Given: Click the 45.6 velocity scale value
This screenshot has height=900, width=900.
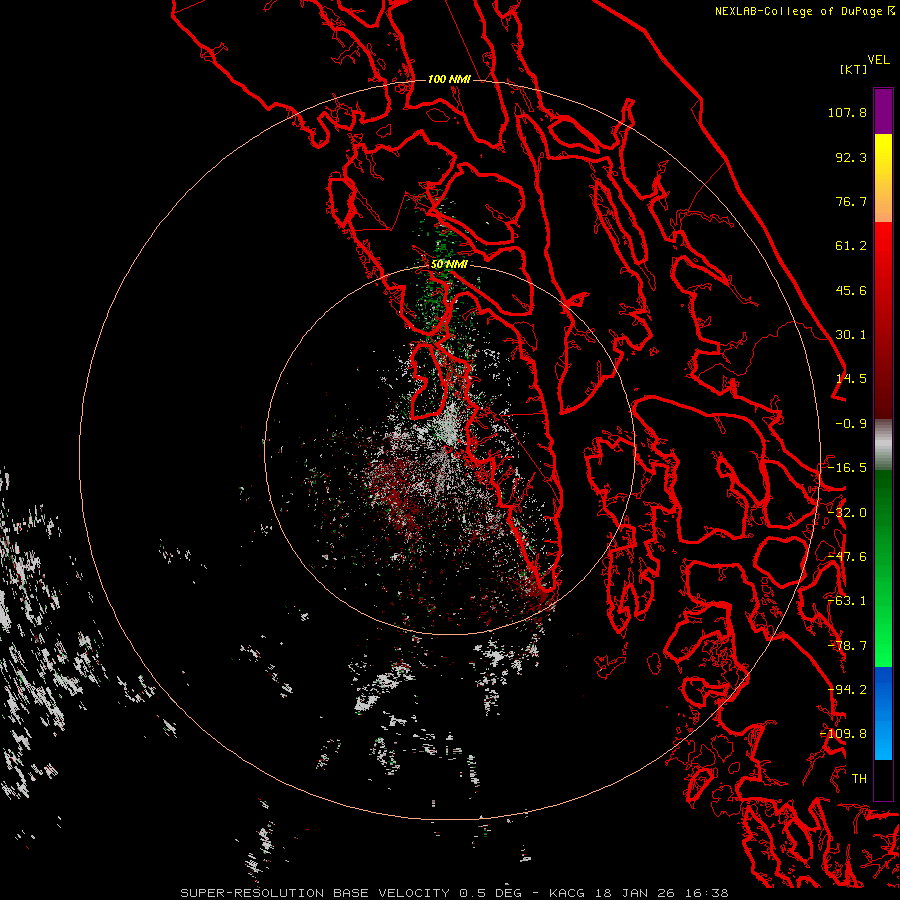Looking at the screenshot, I should point(851,290).
